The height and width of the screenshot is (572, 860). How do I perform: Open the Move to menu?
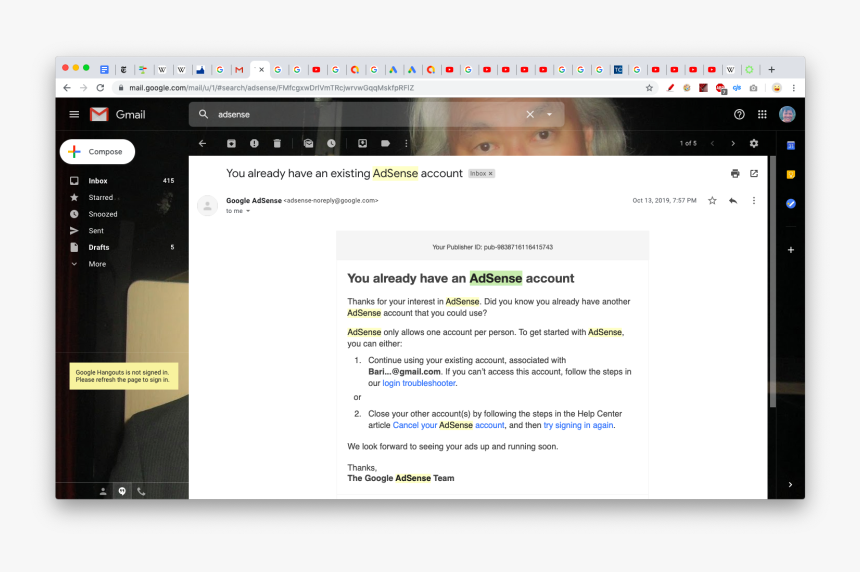click(x=363, y=143)
